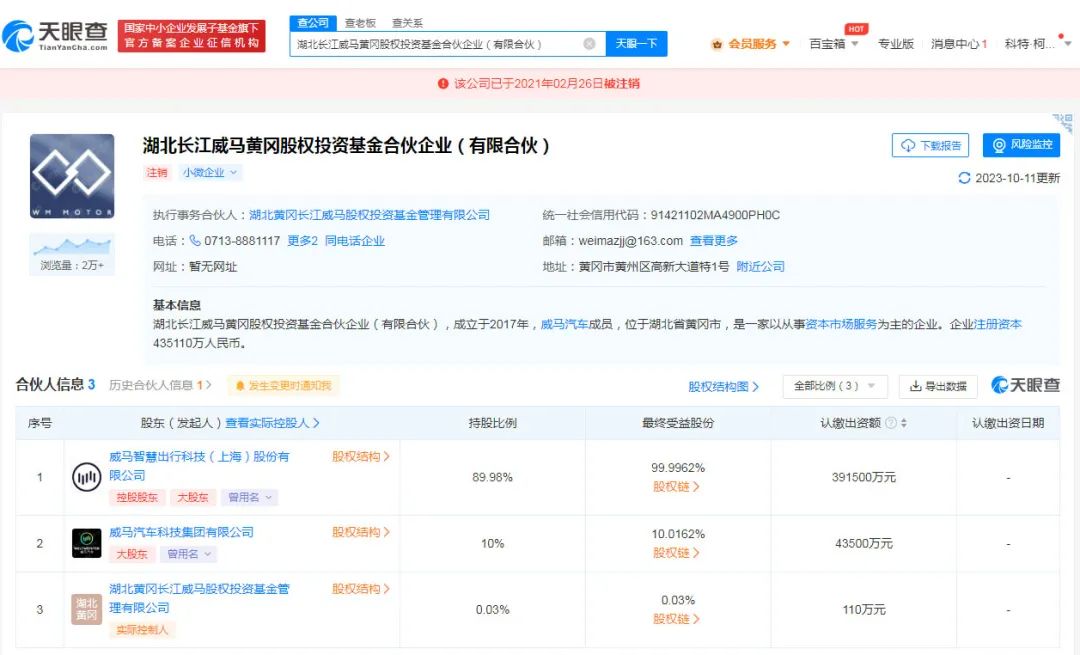Click the 湖北黄冈 shareholder avatar

point(87,609)
